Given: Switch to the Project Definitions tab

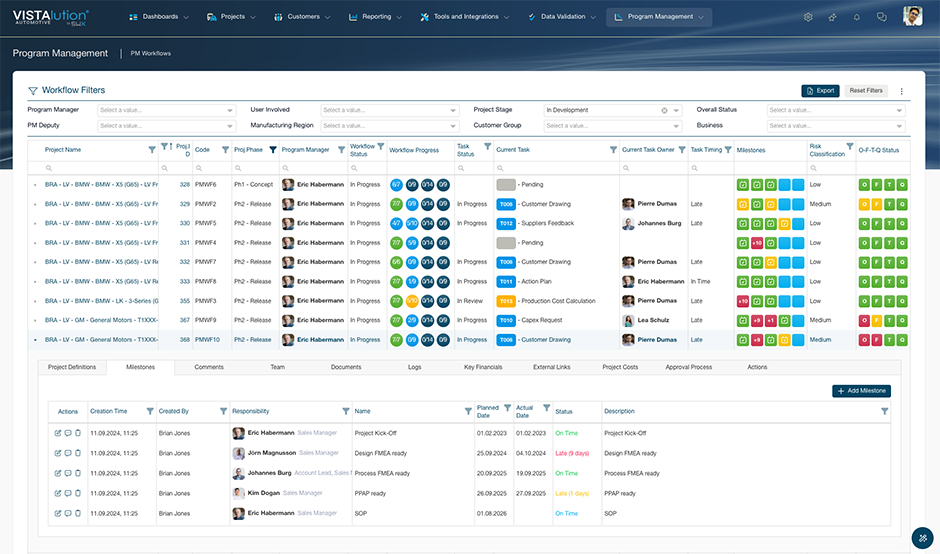Looking at the screenshot, I should (x=72, y=367).
